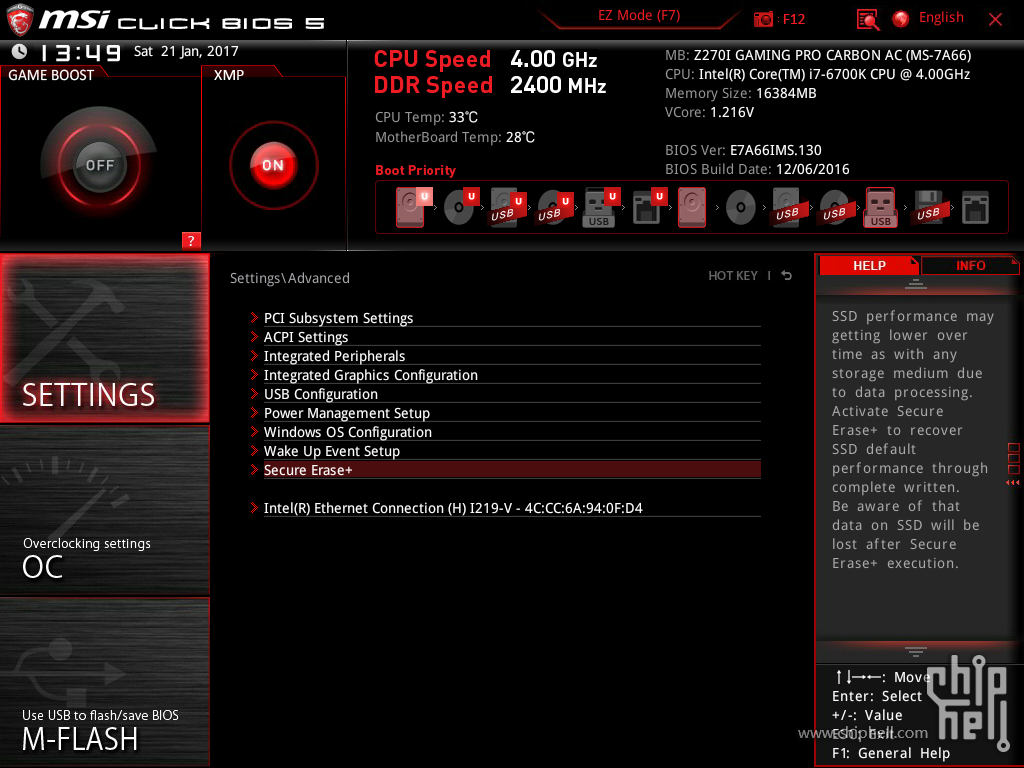The width and height of the screenshot is (1024, 768).
Task: Click the back arrow next to HOT KEY
Action: coord(787,276)
